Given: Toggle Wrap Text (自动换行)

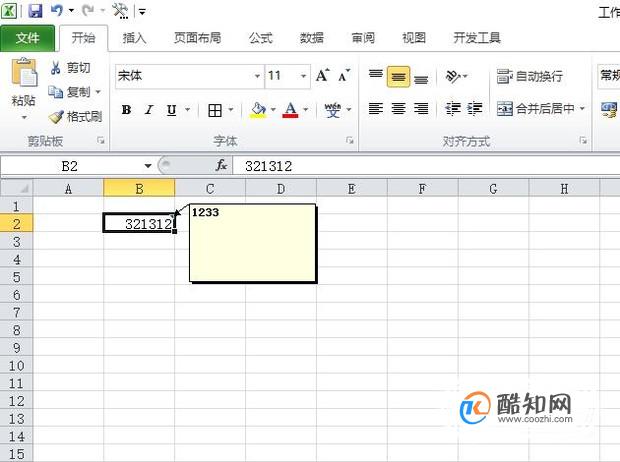Looking at the screenshot, I should 530,76.
